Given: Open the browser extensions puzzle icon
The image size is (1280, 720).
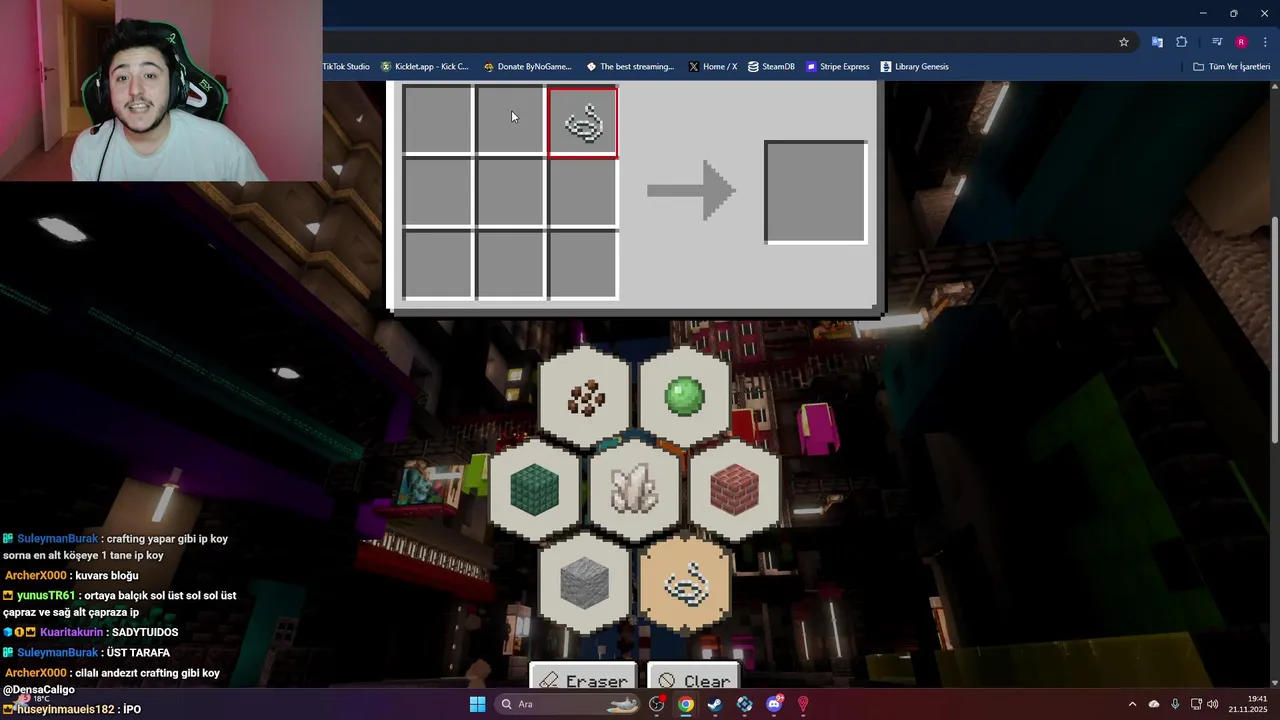Looking at the screenshot, I should tap(1182, 42).
